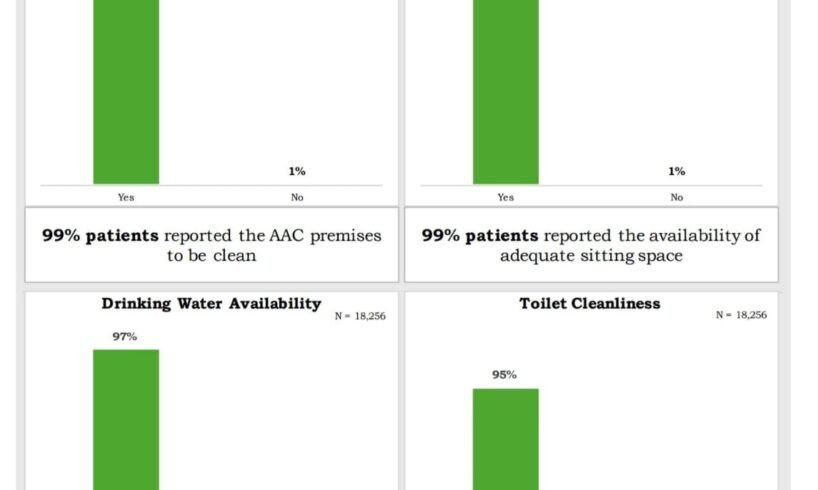This screenshot has width=818, height=490.
Task: Click the N = 18,256 note under Drinking Water
Action: 360,316
